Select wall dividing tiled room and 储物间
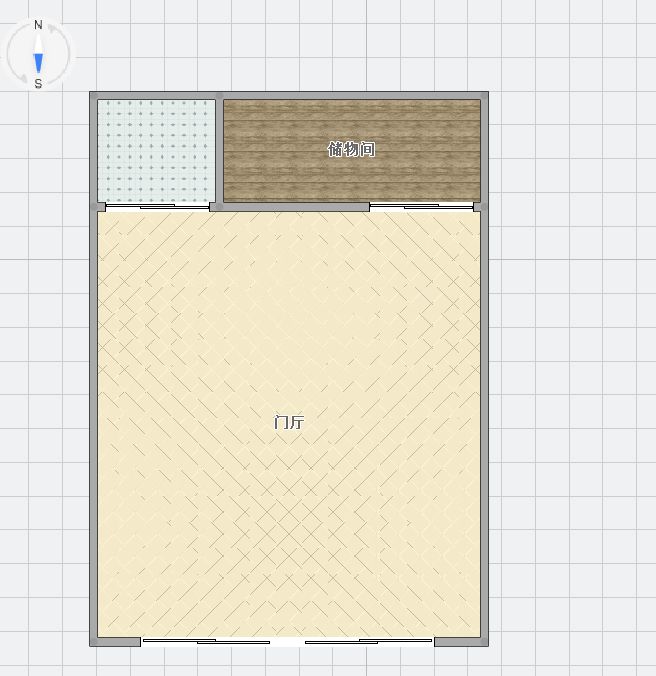The image size is (656, 676). tap(219, 150)
